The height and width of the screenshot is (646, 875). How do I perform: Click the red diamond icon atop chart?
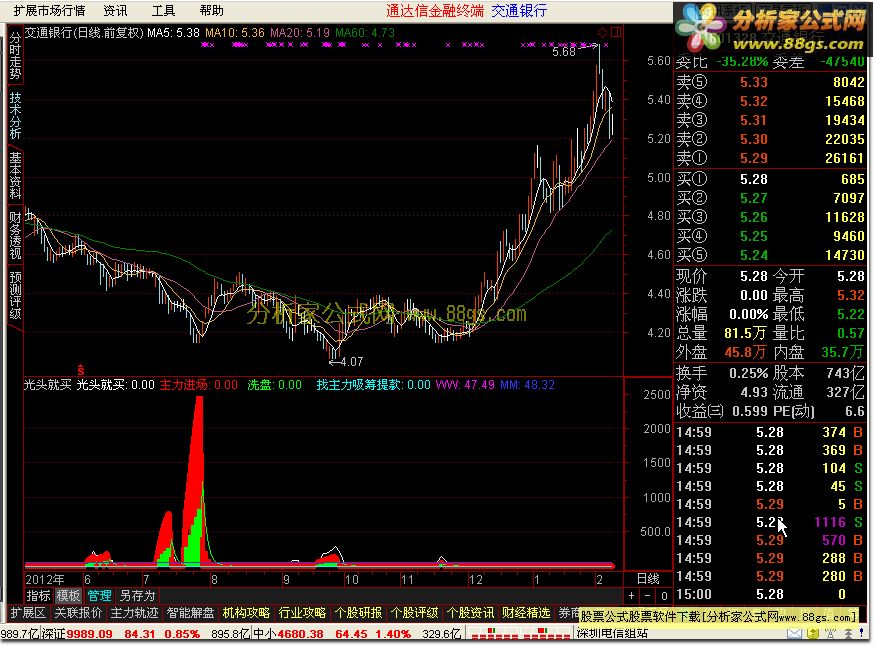[x=603, y=32]
